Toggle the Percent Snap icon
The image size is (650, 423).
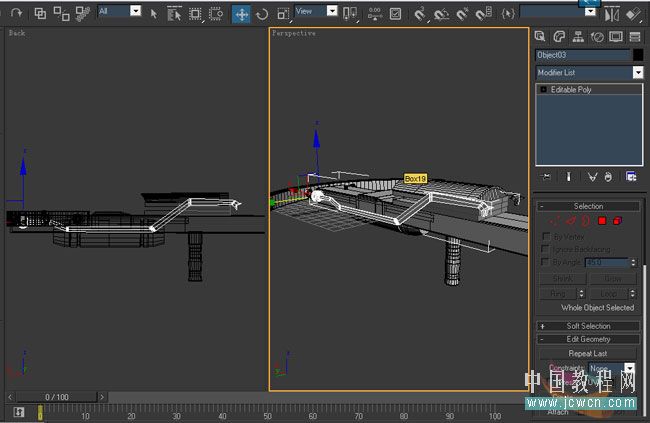tap(462, 15)
